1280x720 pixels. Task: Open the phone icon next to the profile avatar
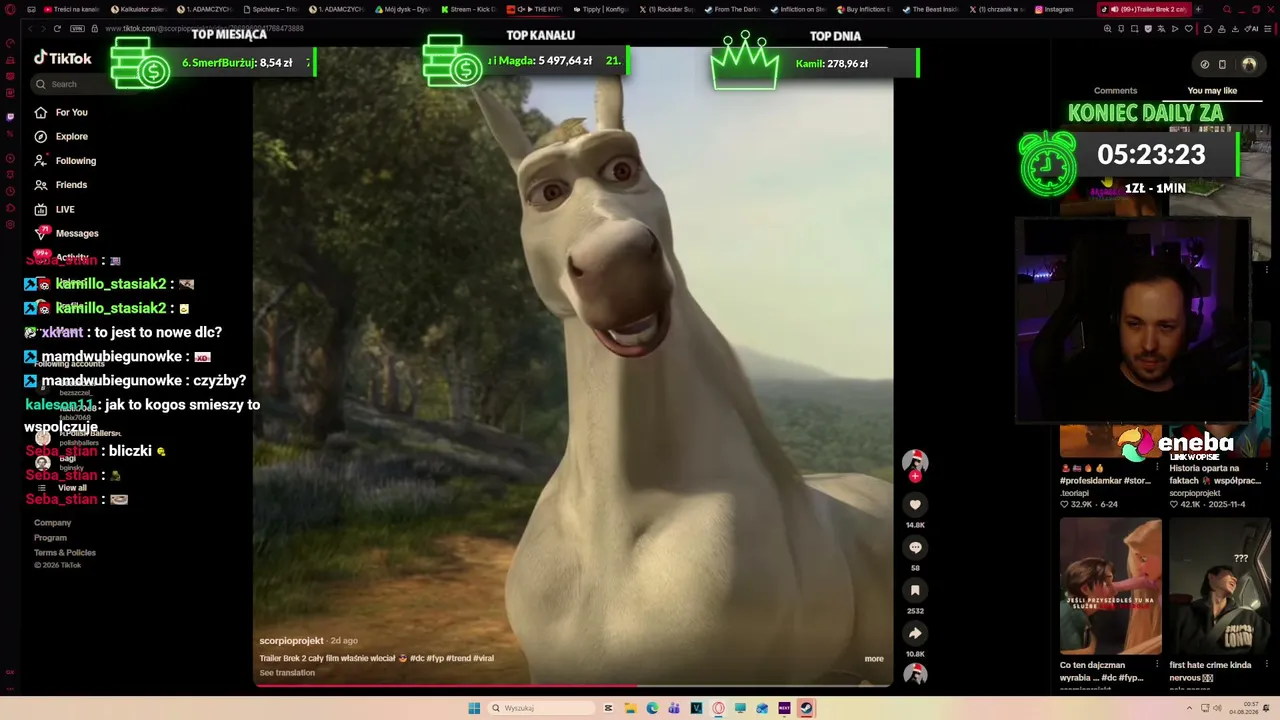click(x=1222, y=64)
